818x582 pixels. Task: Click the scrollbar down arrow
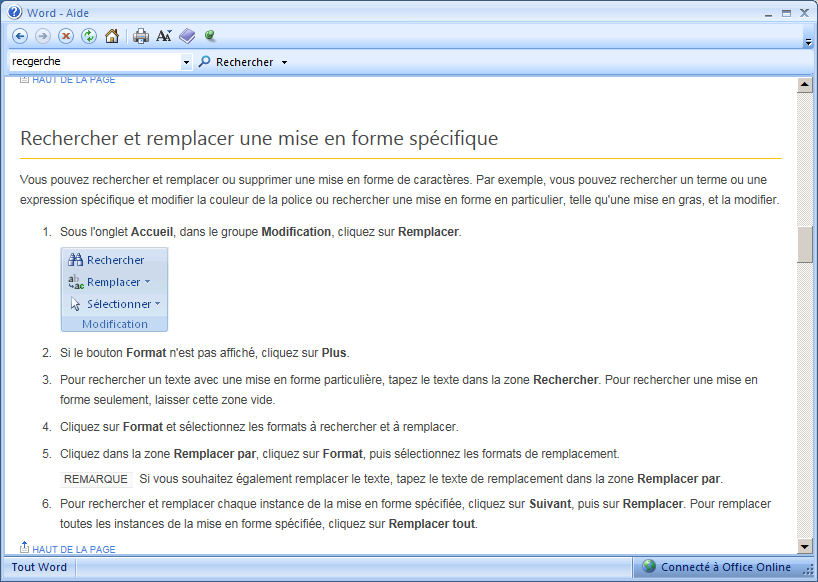(x=804, y=547)
